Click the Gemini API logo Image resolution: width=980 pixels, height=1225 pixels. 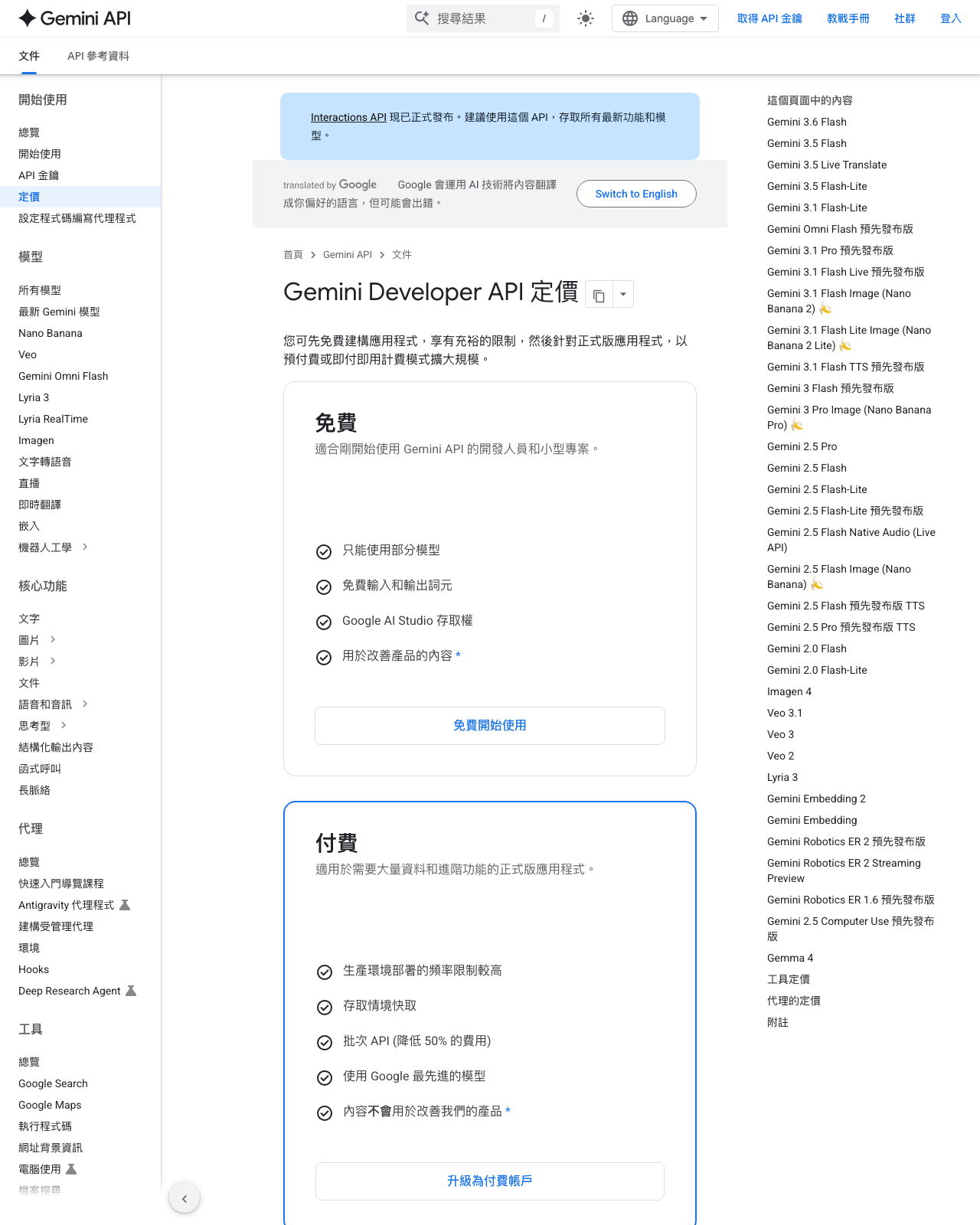pyautogui.click(x=74, y=18)
